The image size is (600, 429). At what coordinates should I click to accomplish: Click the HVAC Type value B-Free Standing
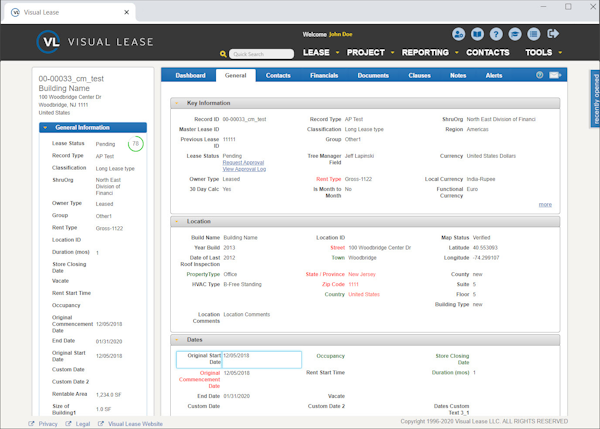pyautogui.click(x=243, y=284)
